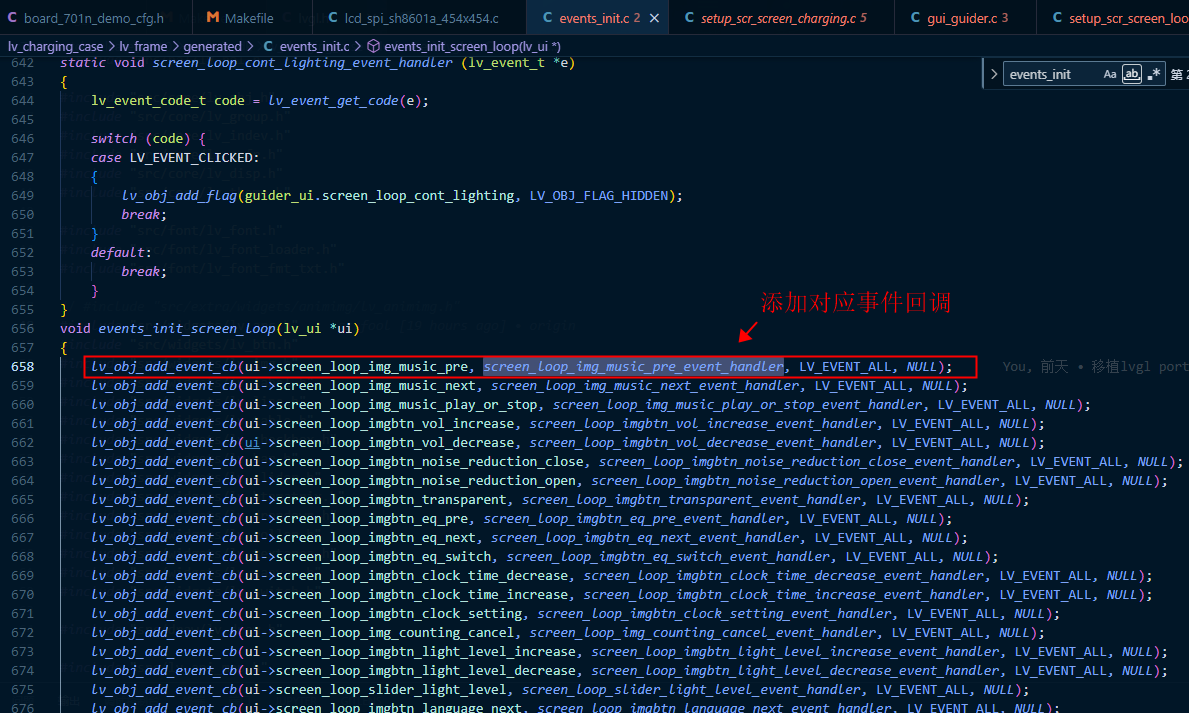Click the highlighted screen_loop_img_music_pre_event_handler text
This screenshot has height=713, width=1189.
pos(633,366)
